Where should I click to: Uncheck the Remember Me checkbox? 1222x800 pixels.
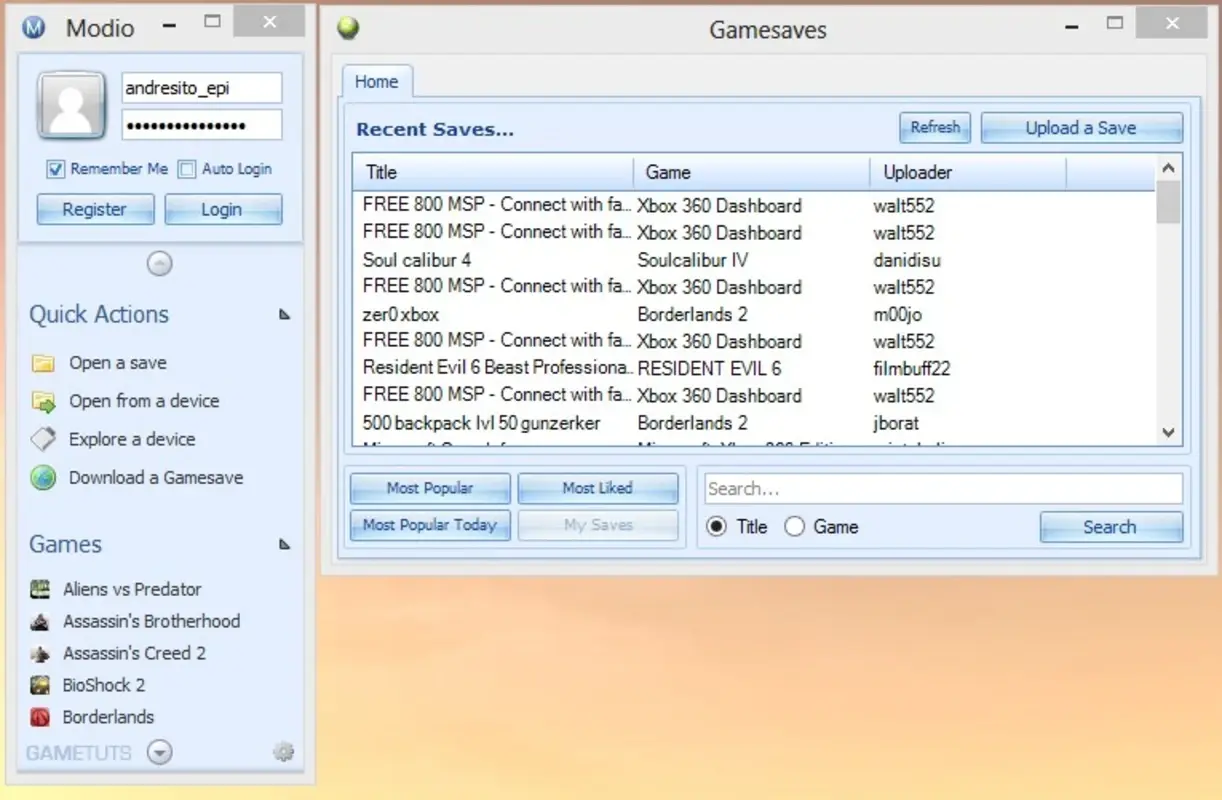point(56,169)
